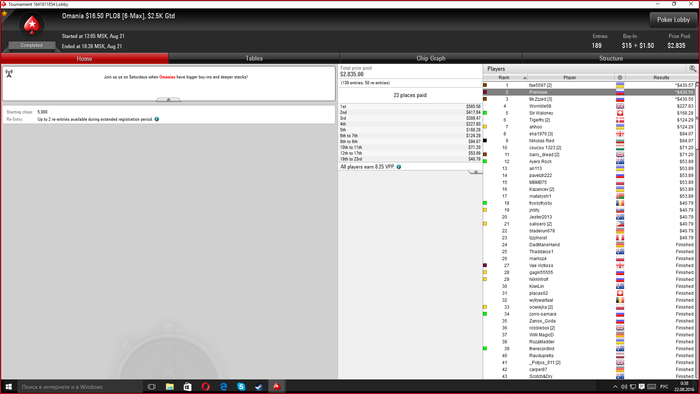Image resolution: width=700 pixels, height=394 pixels.
Task: Open Skype from the taskbar
Action: pyautogui.click(x=241, y=387)
